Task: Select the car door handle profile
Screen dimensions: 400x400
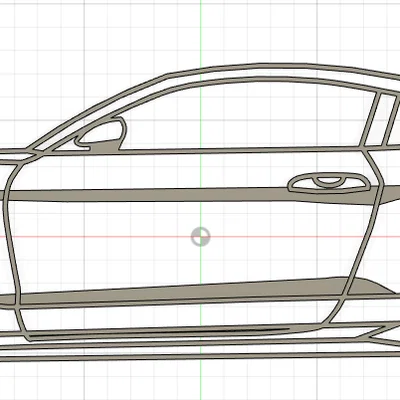Action: click(x=329, y=183)
